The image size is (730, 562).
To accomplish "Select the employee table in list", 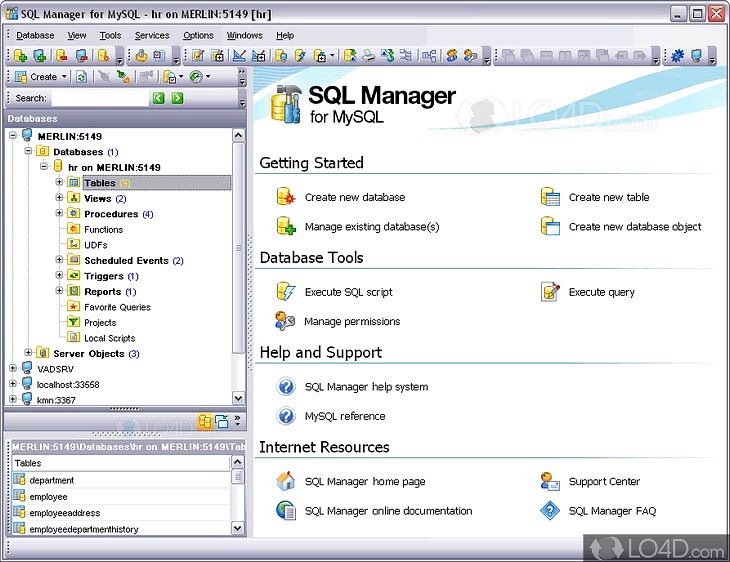I will point(48,496).
